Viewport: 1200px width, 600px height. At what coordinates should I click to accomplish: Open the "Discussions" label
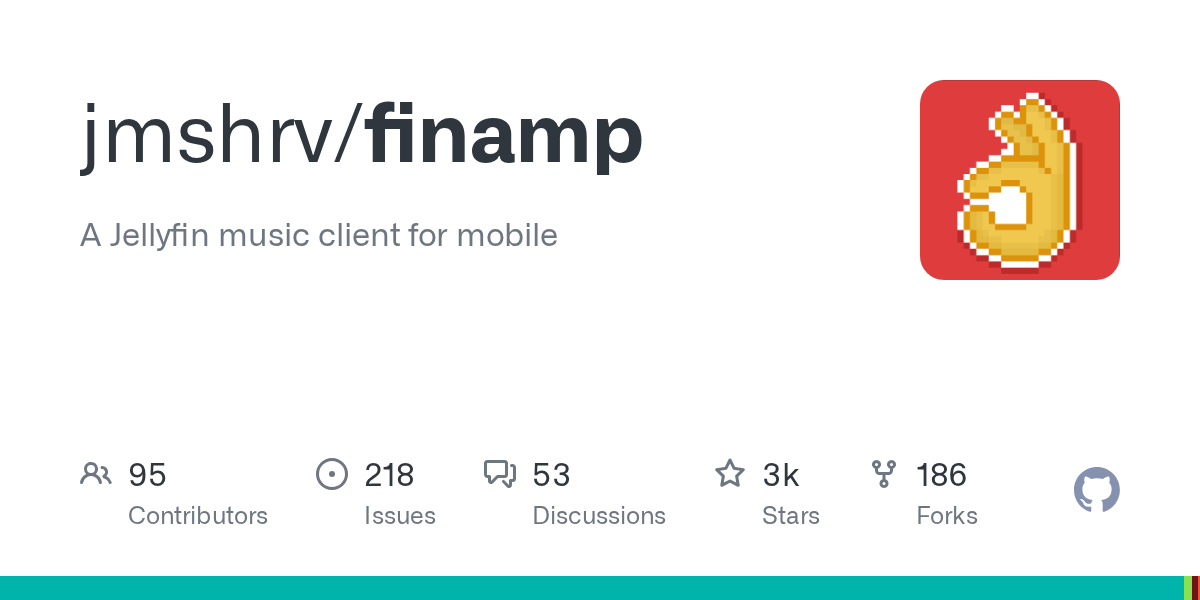click(599, 516)
